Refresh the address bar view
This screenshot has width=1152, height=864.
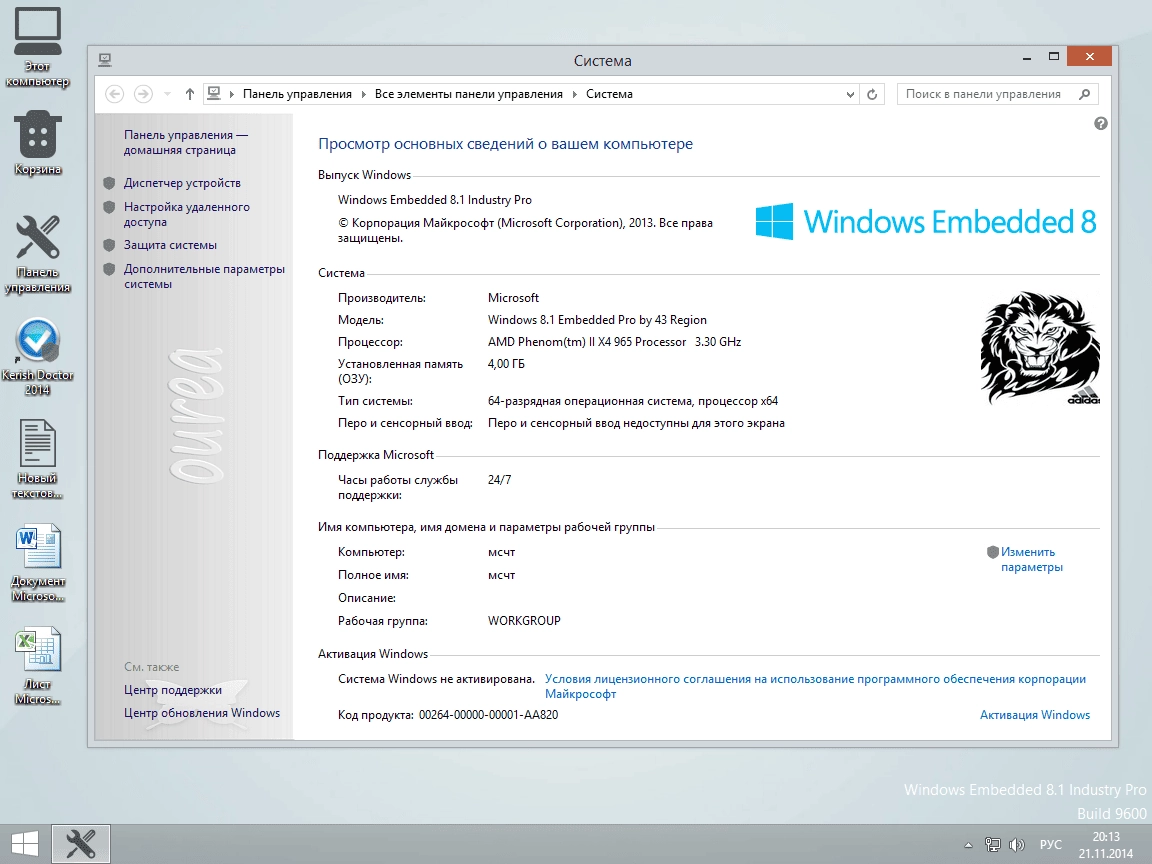pyautogui.click(x=872, y=94)
